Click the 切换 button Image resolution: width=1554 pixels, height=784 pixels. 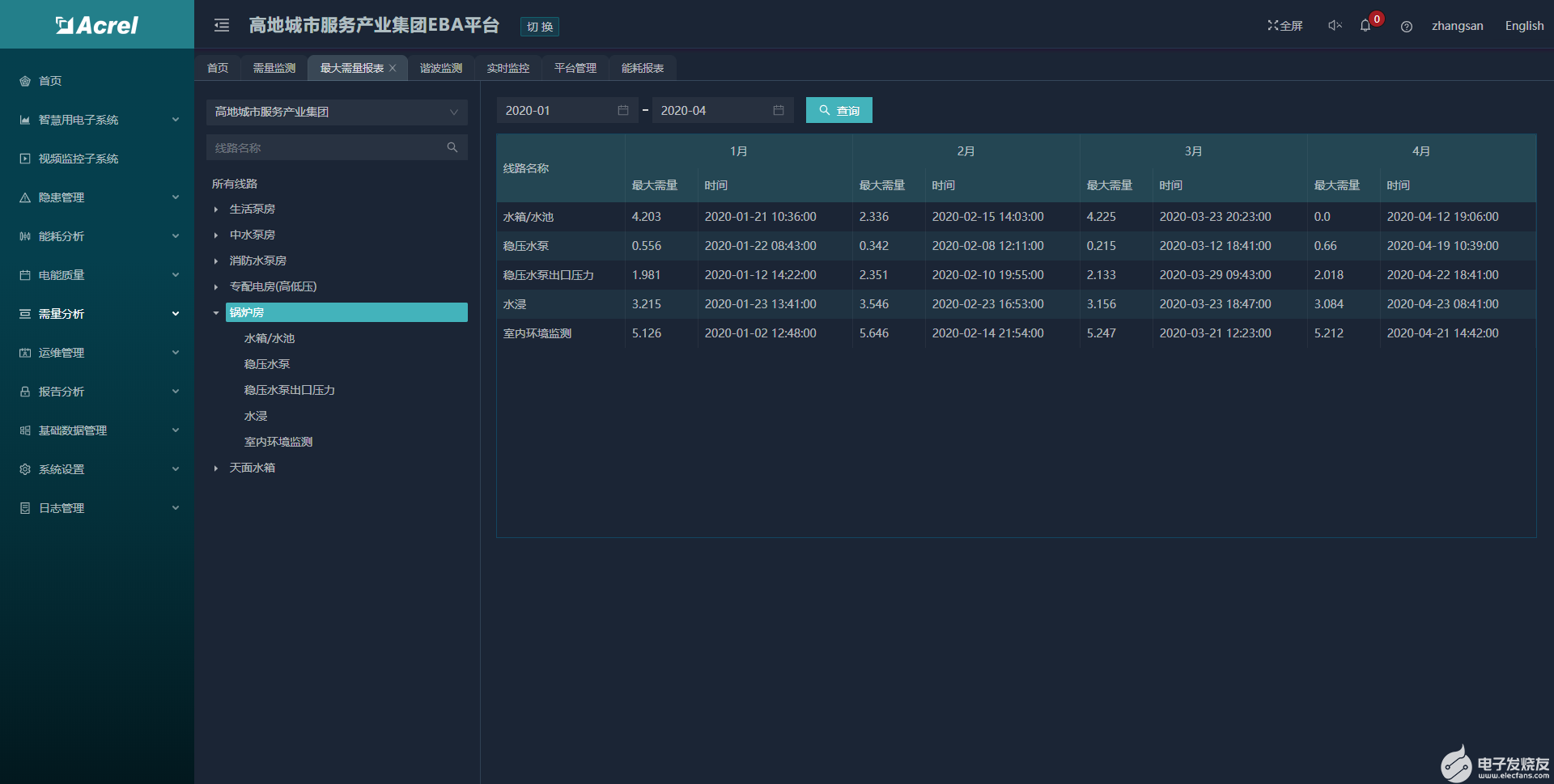[x=540, y=27]
